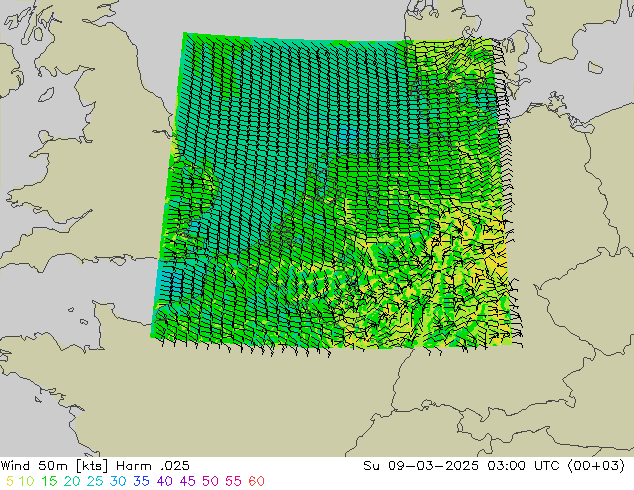Click the purple '40' legend value
634x490 pixels.
(164, 481)
